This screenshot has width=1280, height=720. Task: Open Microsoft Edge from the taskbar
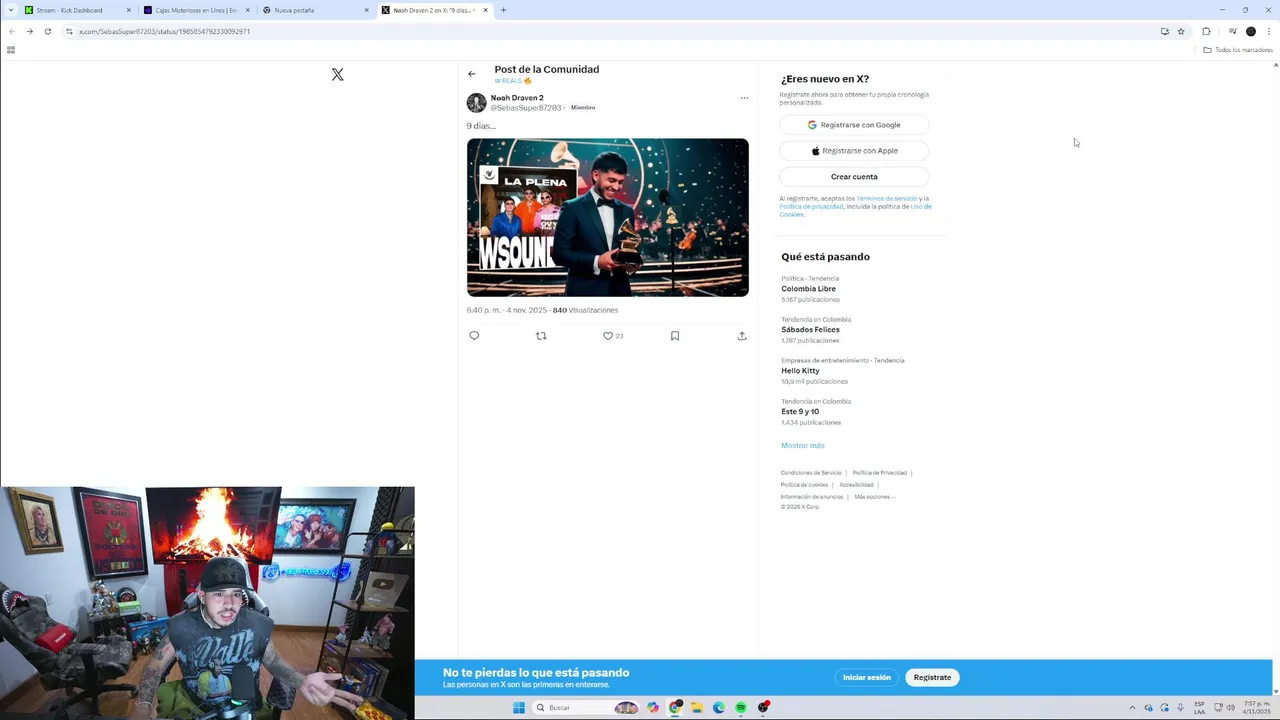pos(719,708)
